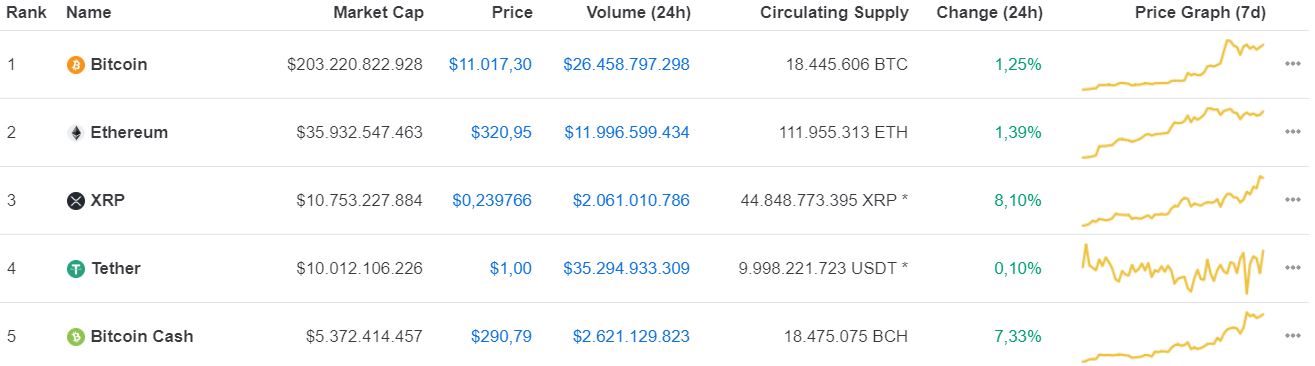Sort table by Market Cap column header
Screen dimensions: 1315x366
coord(378,13)
